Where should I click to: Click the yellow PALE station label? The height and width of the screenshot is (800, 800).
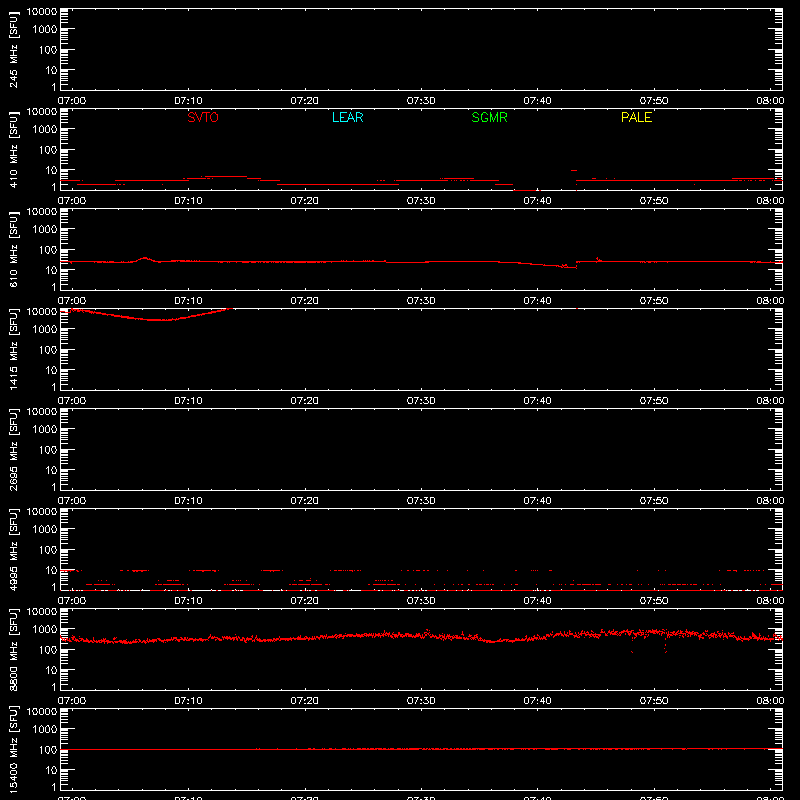636,117
